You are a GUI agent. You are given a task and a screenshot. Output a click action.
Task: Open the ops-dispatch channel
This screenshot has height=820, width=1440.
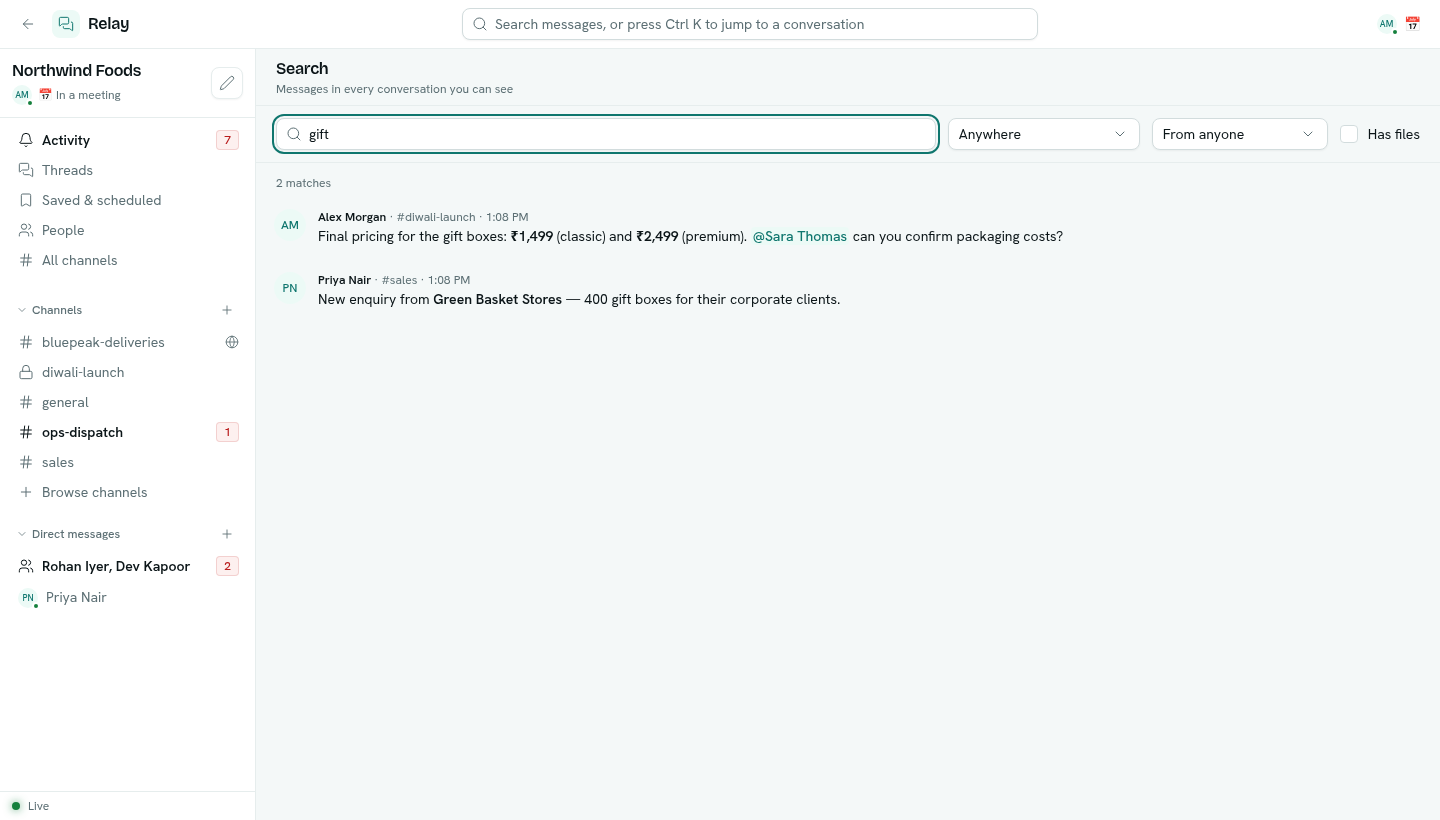click(128, 432)
